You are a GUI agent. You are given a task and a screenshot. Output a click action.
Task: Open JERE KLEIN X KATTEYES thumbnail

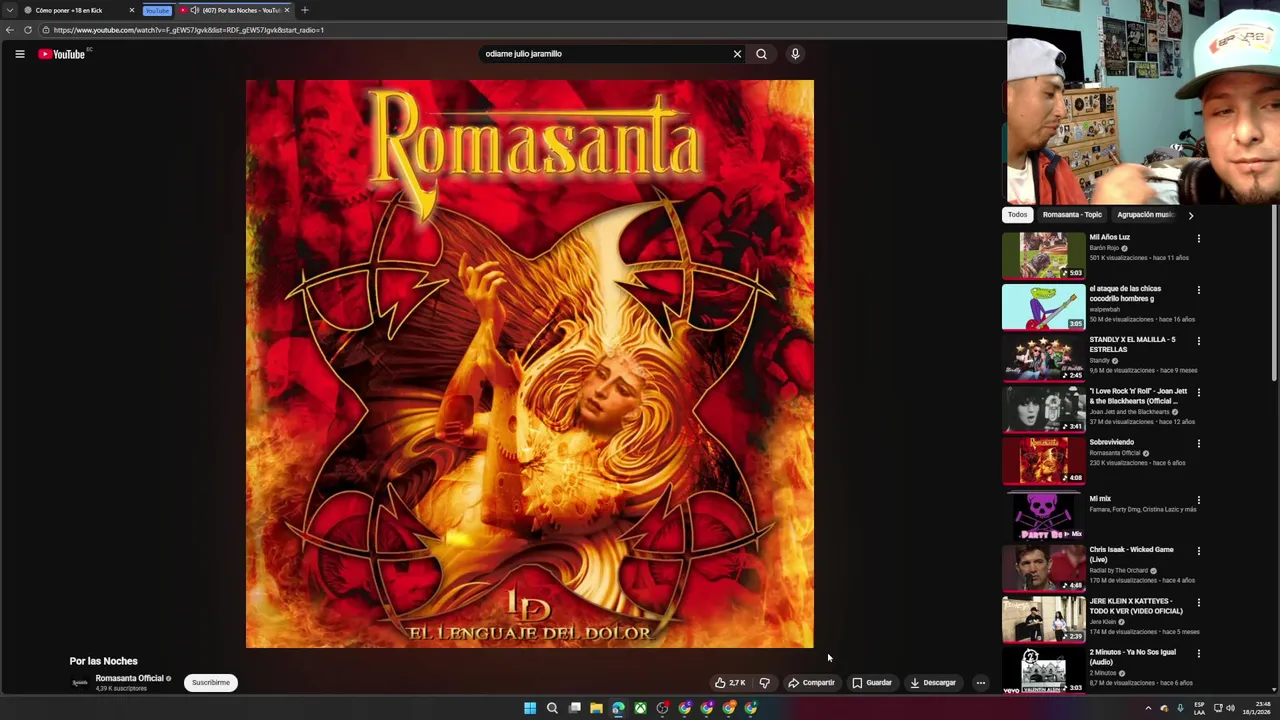1044,619
